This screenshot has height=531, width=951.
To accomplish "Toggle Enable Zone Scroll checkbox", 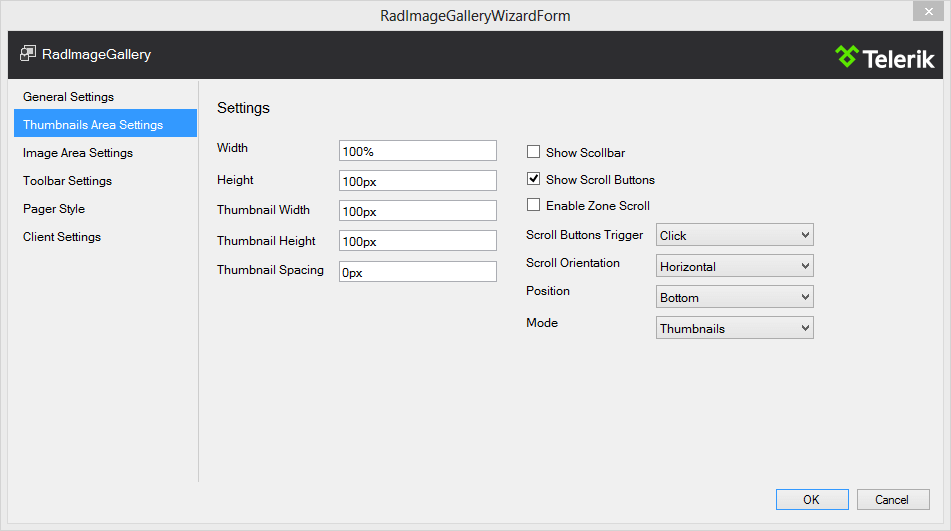I will pos(534,206).
